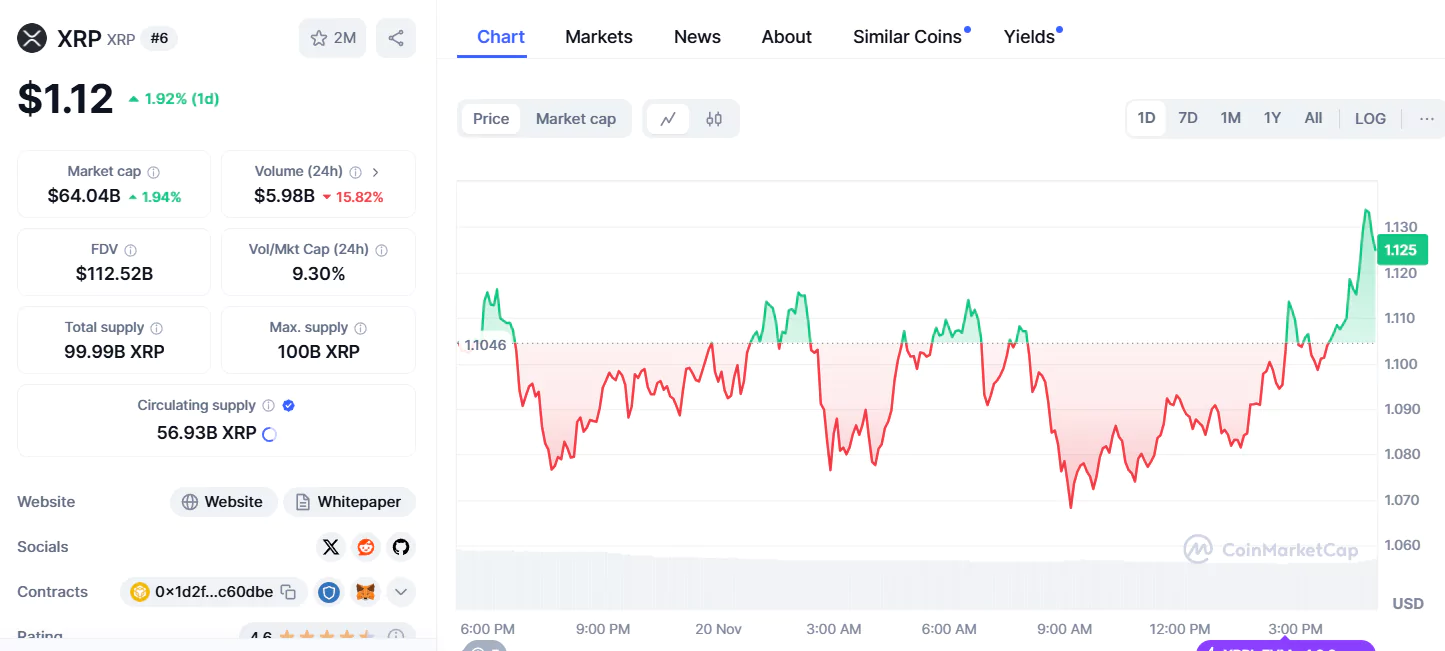Screen dimensions: 1445x651
Task: Select the 7D time range
Action: pyautogui.click(x=1188, y=118)
